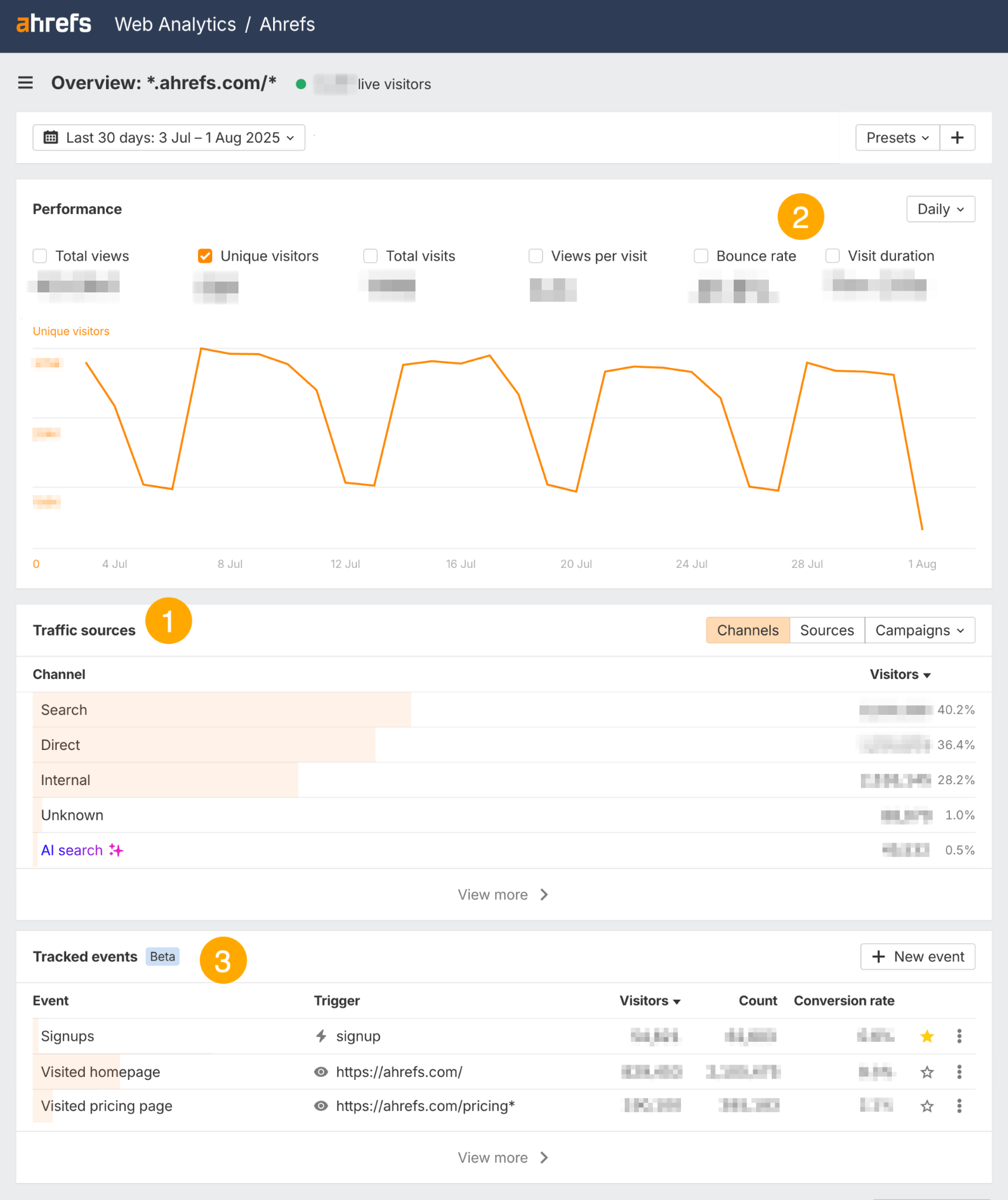1008x1200 pixels.
Task: Click the sparkle icon next to AI search
Action: [x=116, y=850]
